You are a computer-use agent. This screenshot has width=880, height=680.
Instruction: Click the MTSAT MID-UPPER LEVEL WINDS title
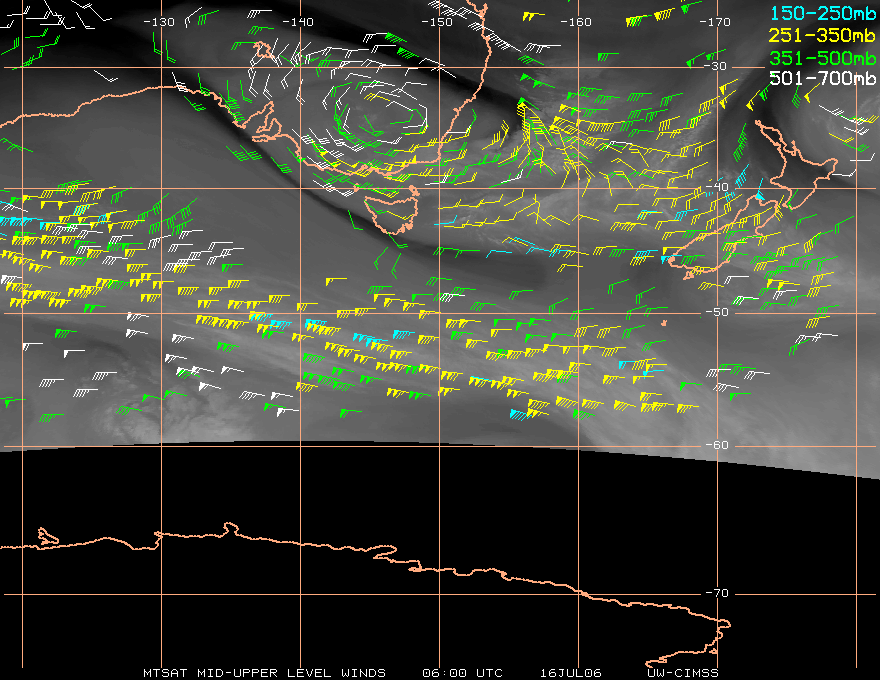click(x=264, y=672)
